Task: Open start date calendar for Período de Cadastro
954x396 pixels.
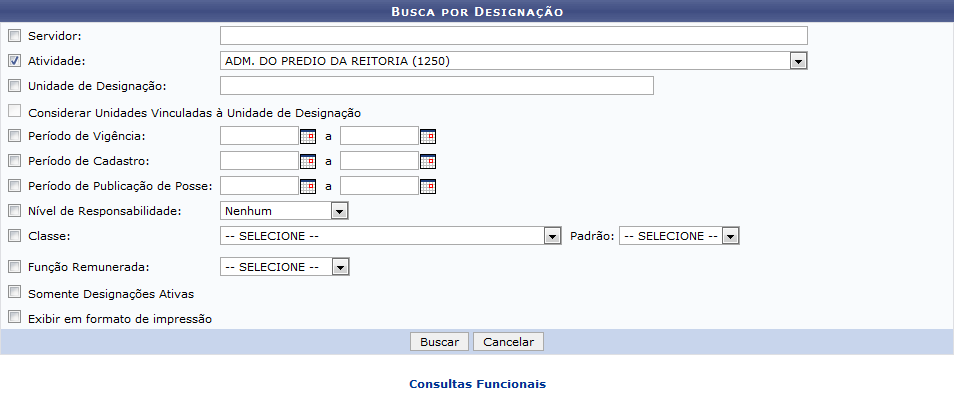Action: 308,161
